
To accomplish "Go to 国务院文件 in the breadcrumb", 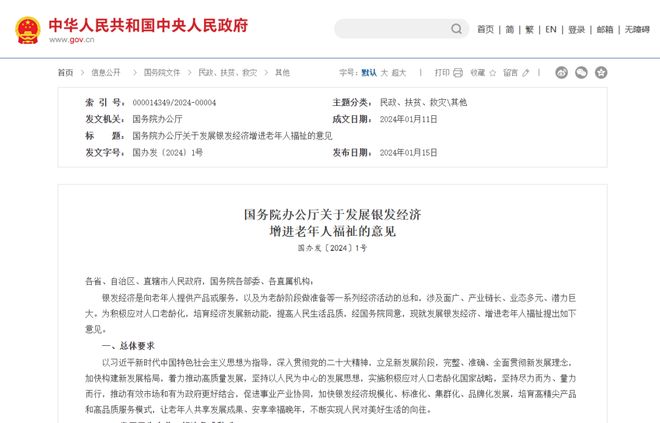I will point(162,73).
